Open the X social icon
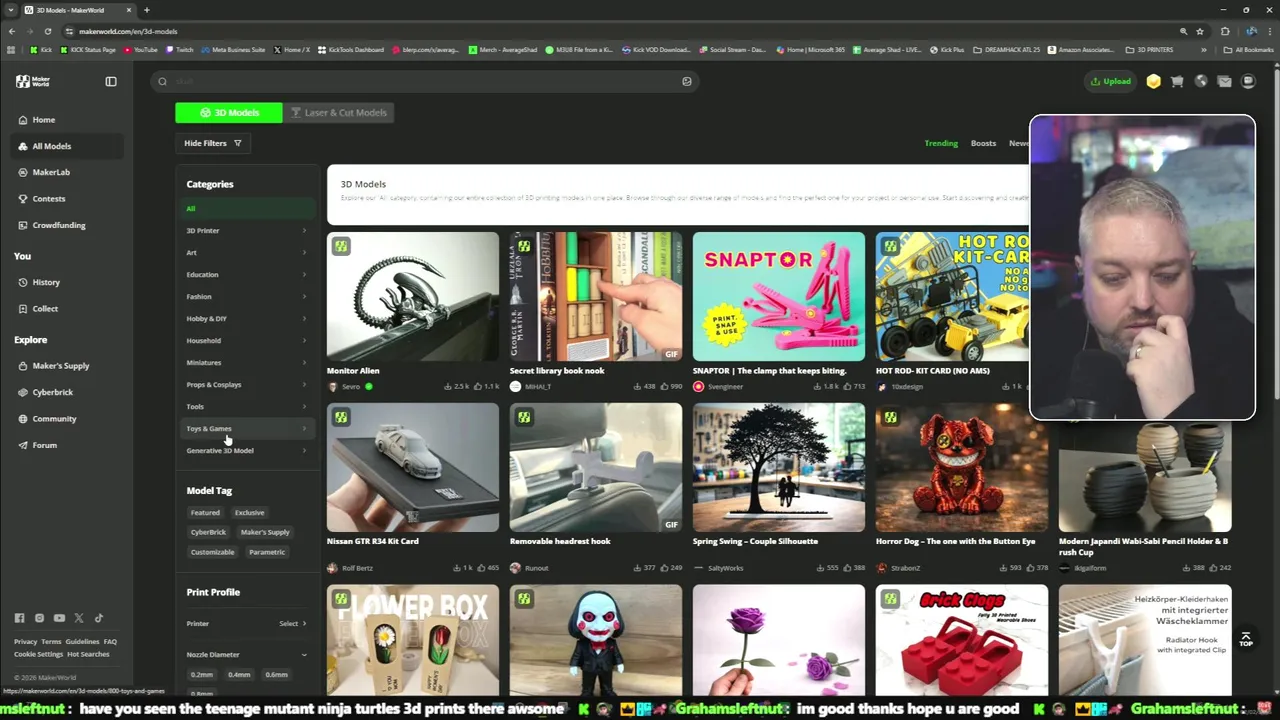Screen dimensions: 1280x720 [x=79, y=618]
